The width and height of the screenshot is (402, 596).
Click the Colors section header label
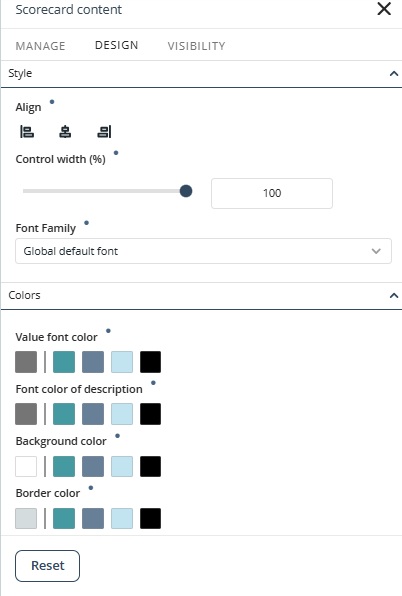coord(24,295)
